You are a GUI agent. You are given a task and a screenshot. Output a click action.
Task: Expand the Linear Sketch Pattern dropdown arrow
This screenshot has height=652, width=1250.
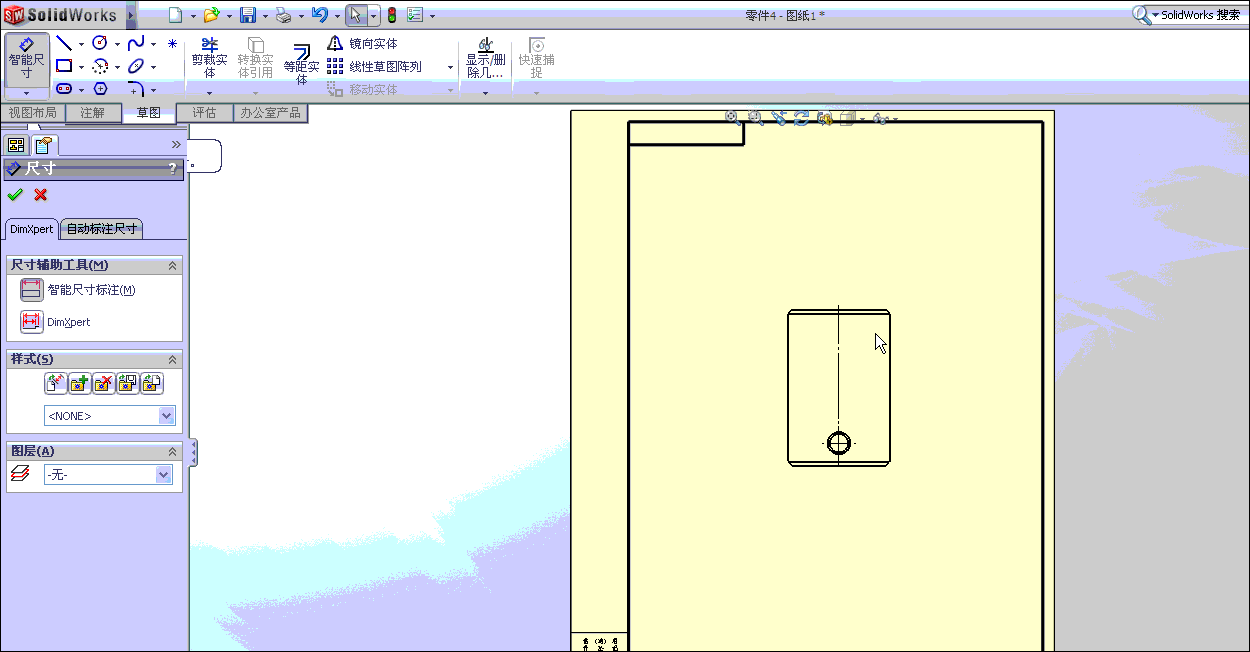[x=450, y=67]
